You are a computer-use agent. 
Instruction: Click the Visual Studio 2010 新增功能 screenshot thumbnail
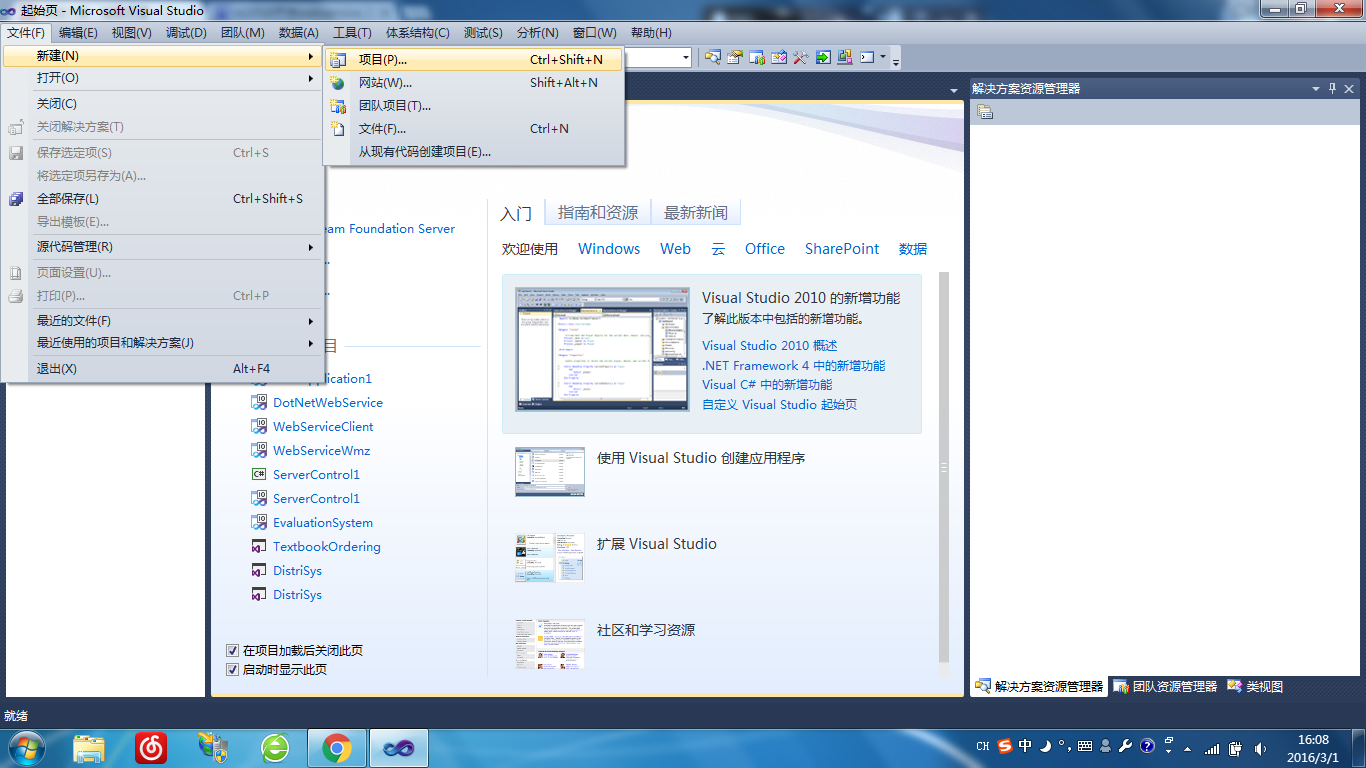(x=602, y=349)
